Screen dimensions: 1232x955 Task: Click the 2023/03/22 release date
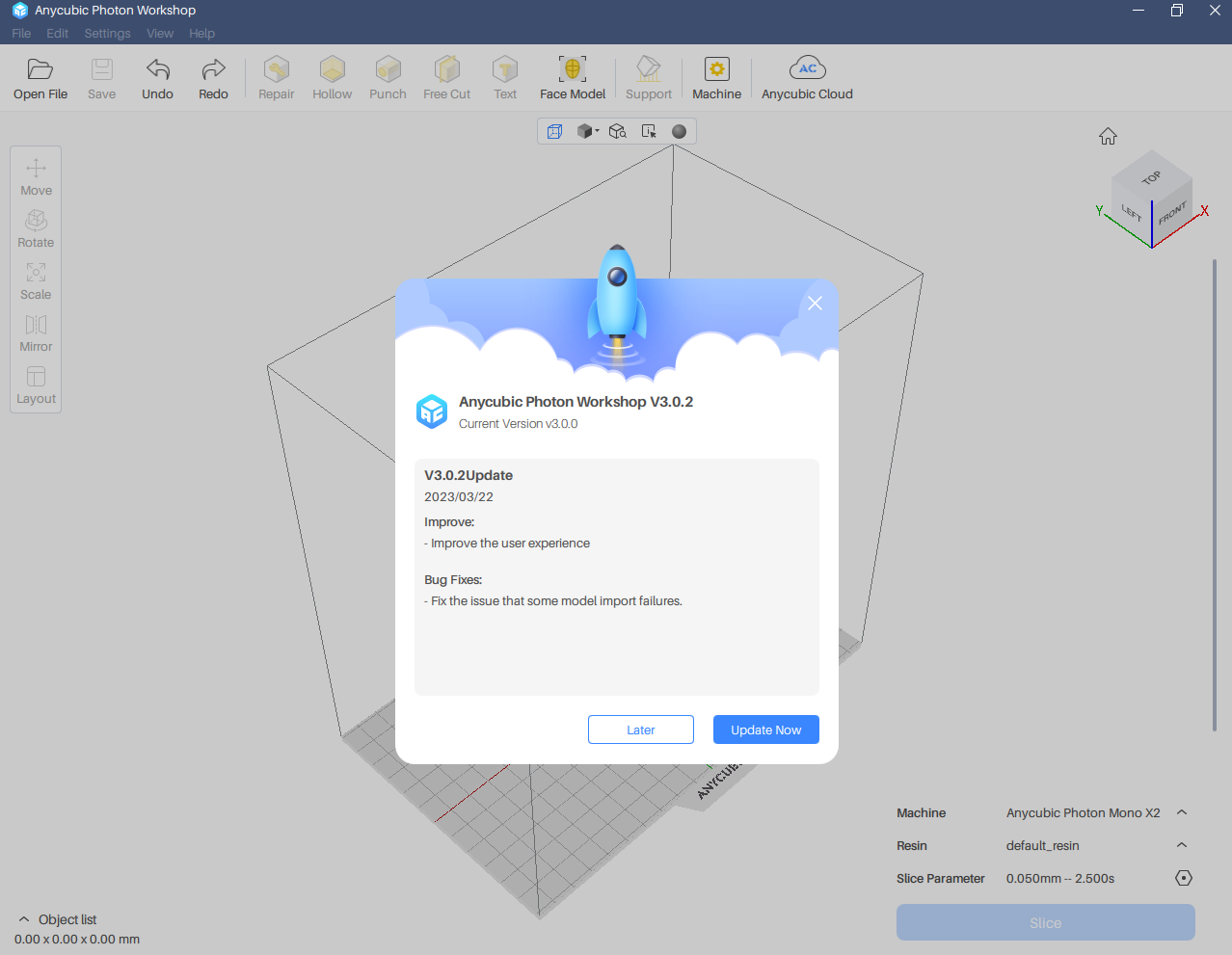459,497
